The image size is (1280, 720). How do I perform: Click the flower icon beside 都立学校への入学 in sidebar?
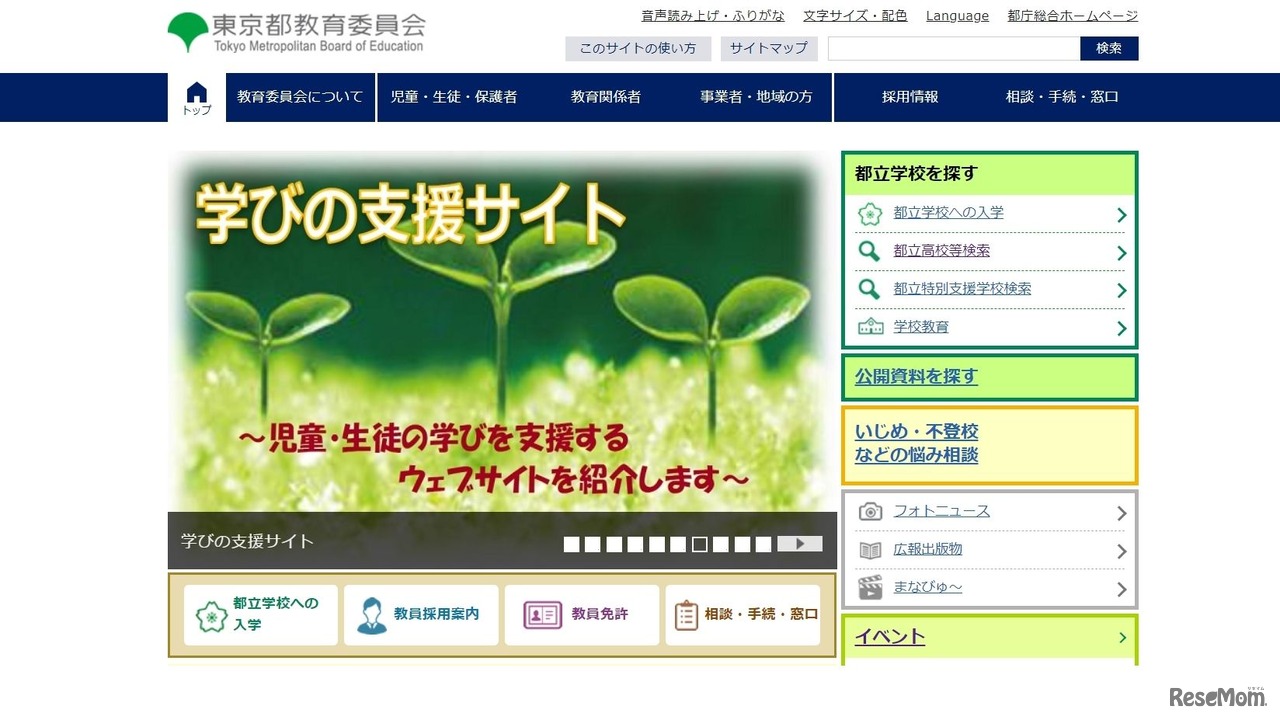coord(870,214)
